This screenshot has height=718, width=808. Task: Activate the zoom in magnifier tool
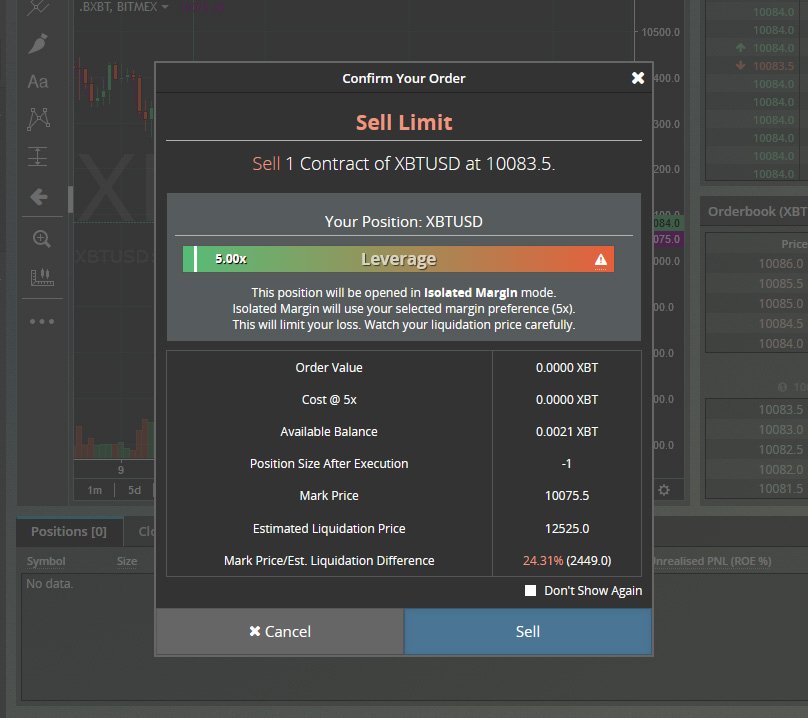click(41, 239)
